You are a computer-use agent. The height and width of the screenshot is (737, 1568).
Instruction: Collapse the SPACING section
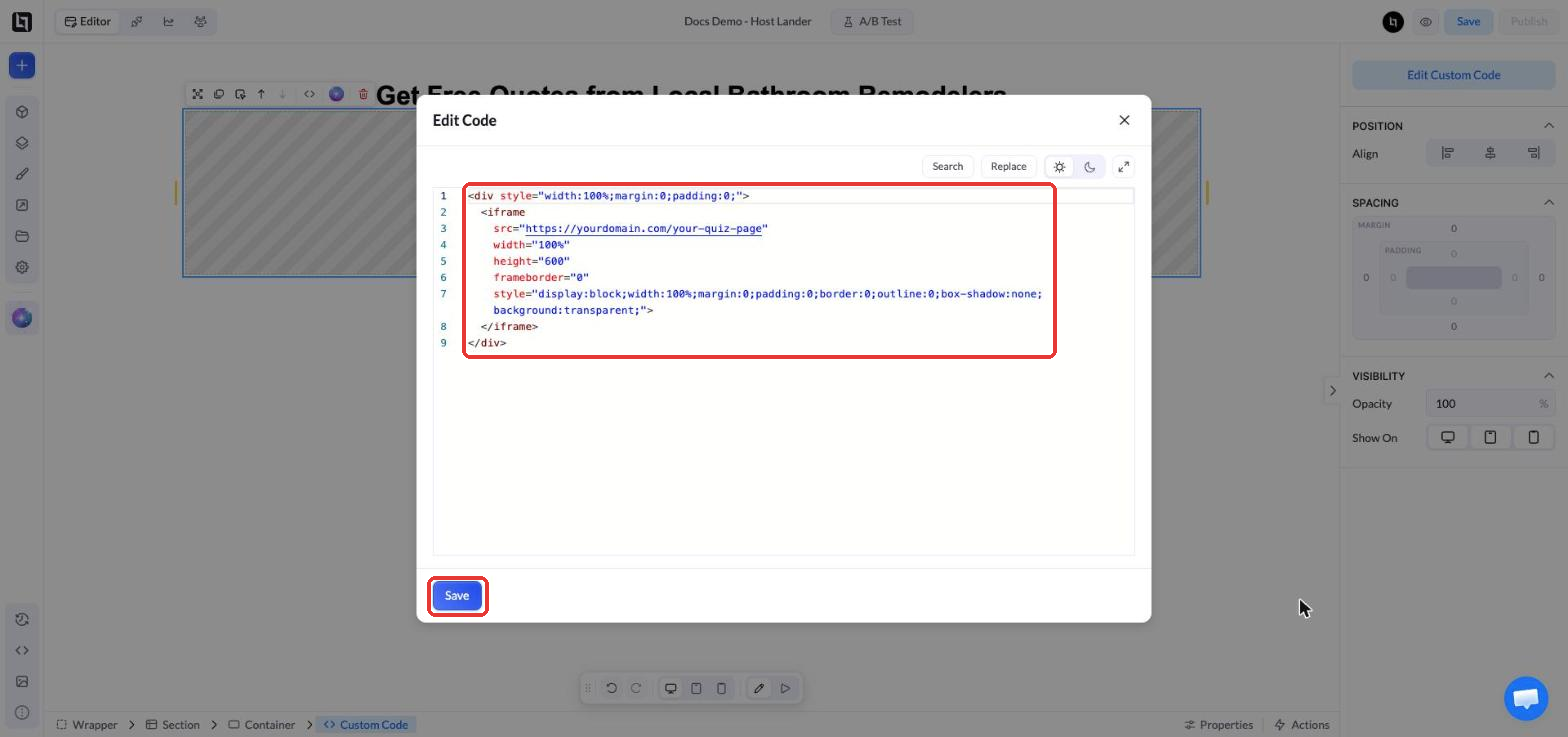point(1548,202)
